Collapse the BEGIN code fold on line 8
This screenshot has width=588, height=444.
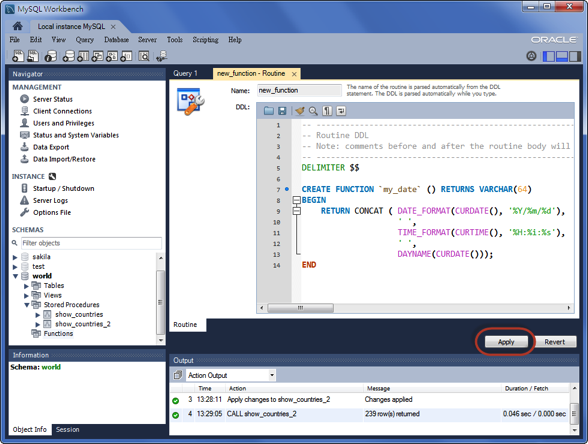(297, 200)
